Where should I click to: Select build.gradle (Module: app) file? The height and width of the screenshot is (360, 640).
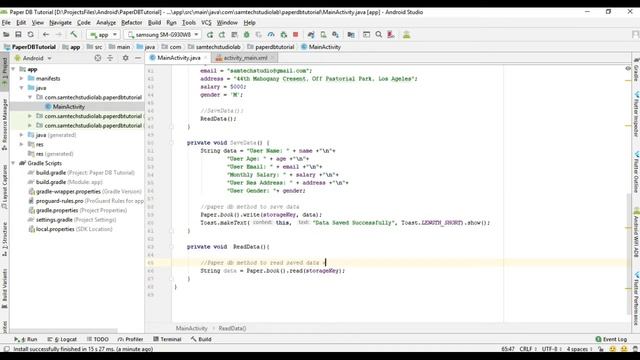69,182
